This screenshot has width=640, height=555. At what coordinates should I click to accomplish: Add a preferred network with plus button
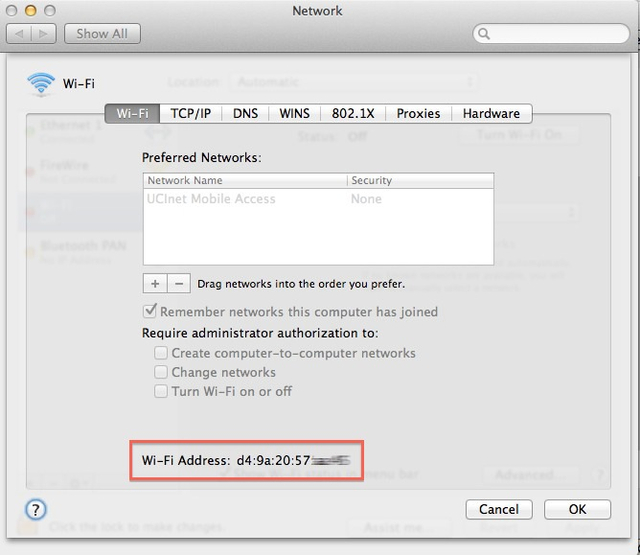click(155, 283)
